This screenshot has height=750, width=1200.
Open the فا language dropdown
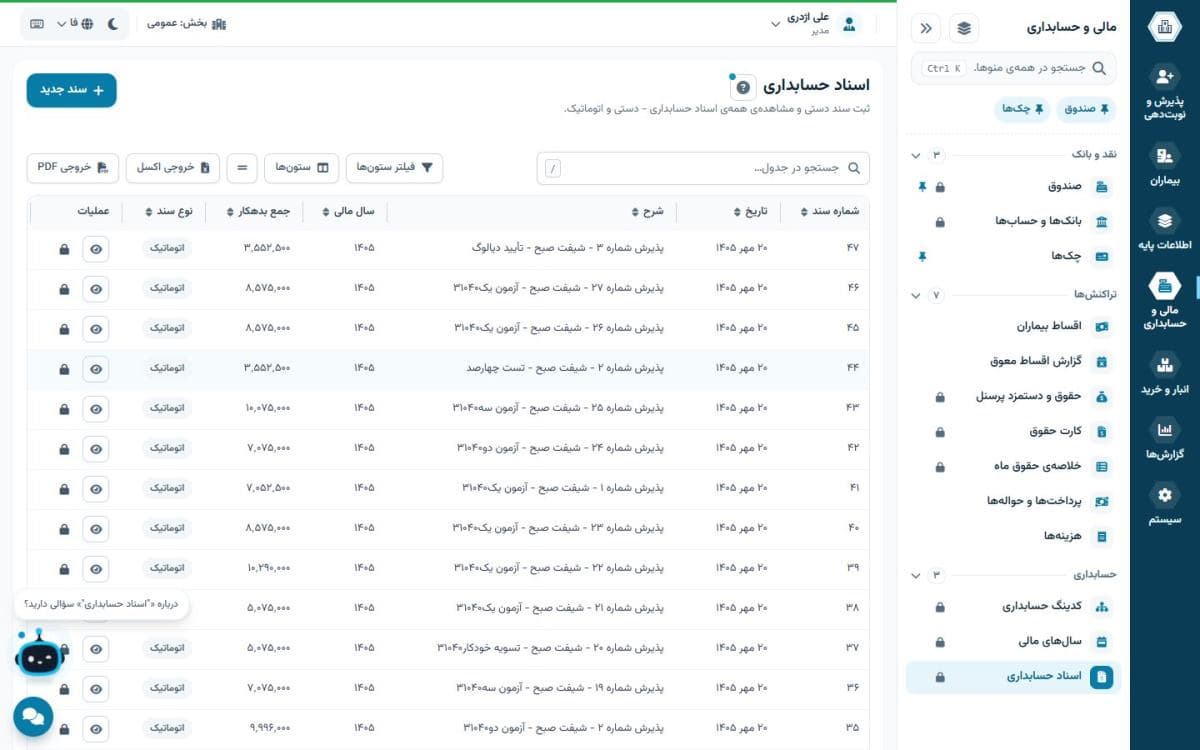click(74, 23)
